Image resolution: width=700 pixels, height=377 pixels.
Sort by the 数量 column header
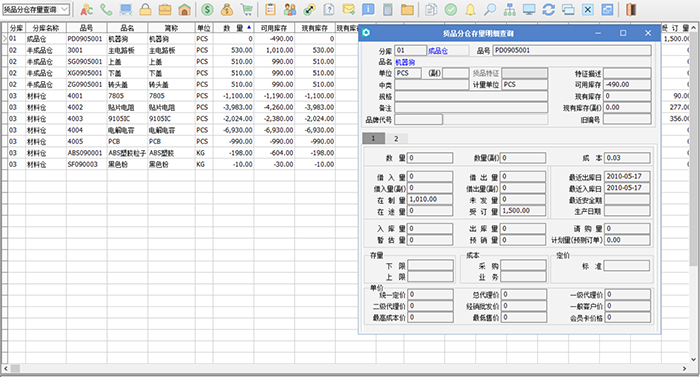click(233, 28)
